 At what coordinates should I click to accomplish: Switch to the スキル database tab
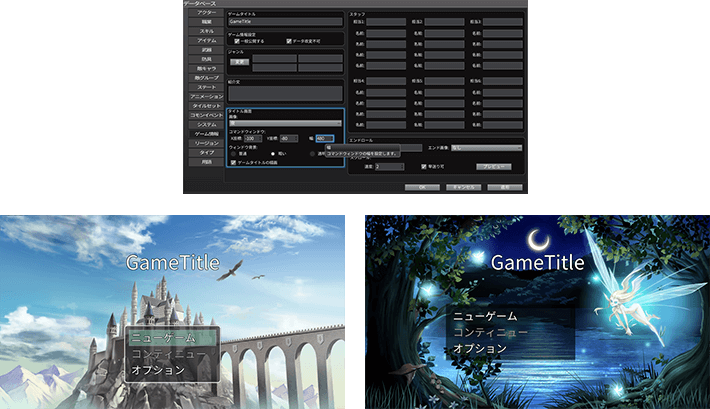click(x=206, y=31)
